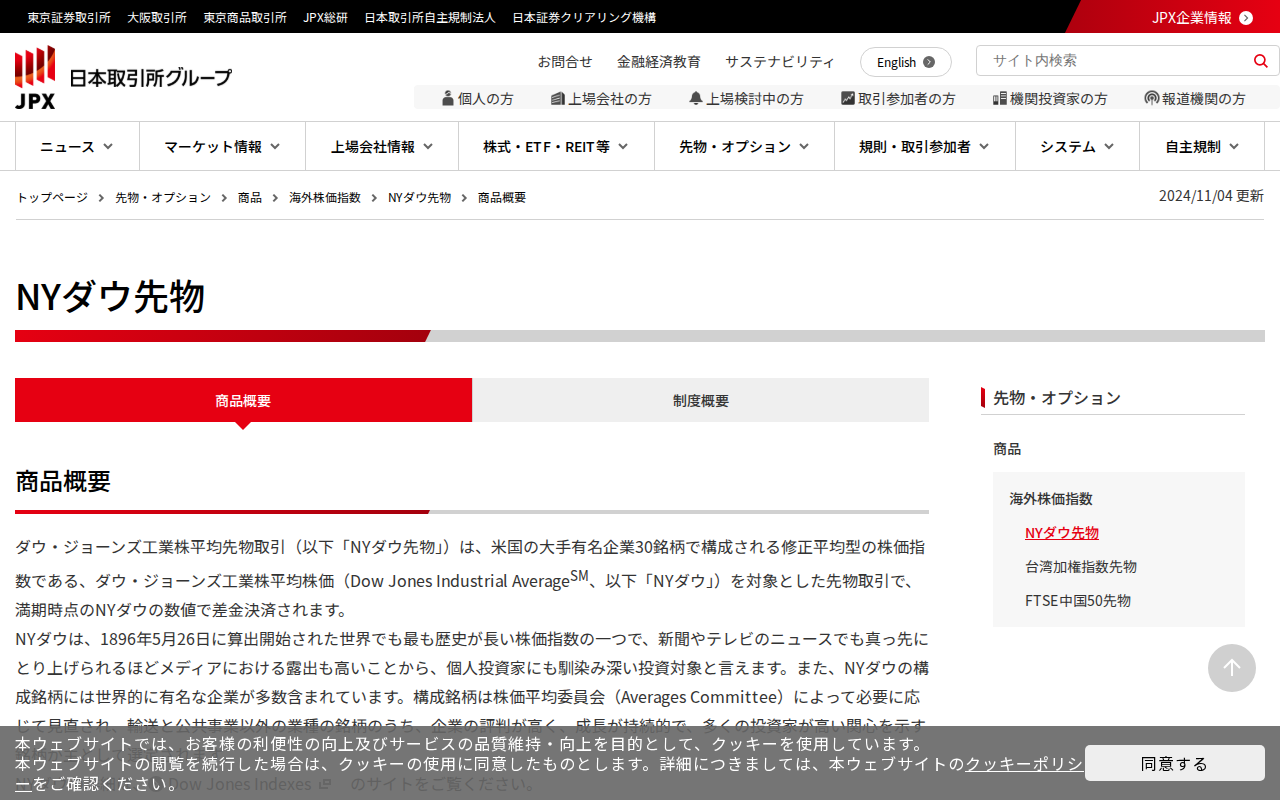Switch language with the English button
Screen dimensions: 1280x800
pos(906,62)
